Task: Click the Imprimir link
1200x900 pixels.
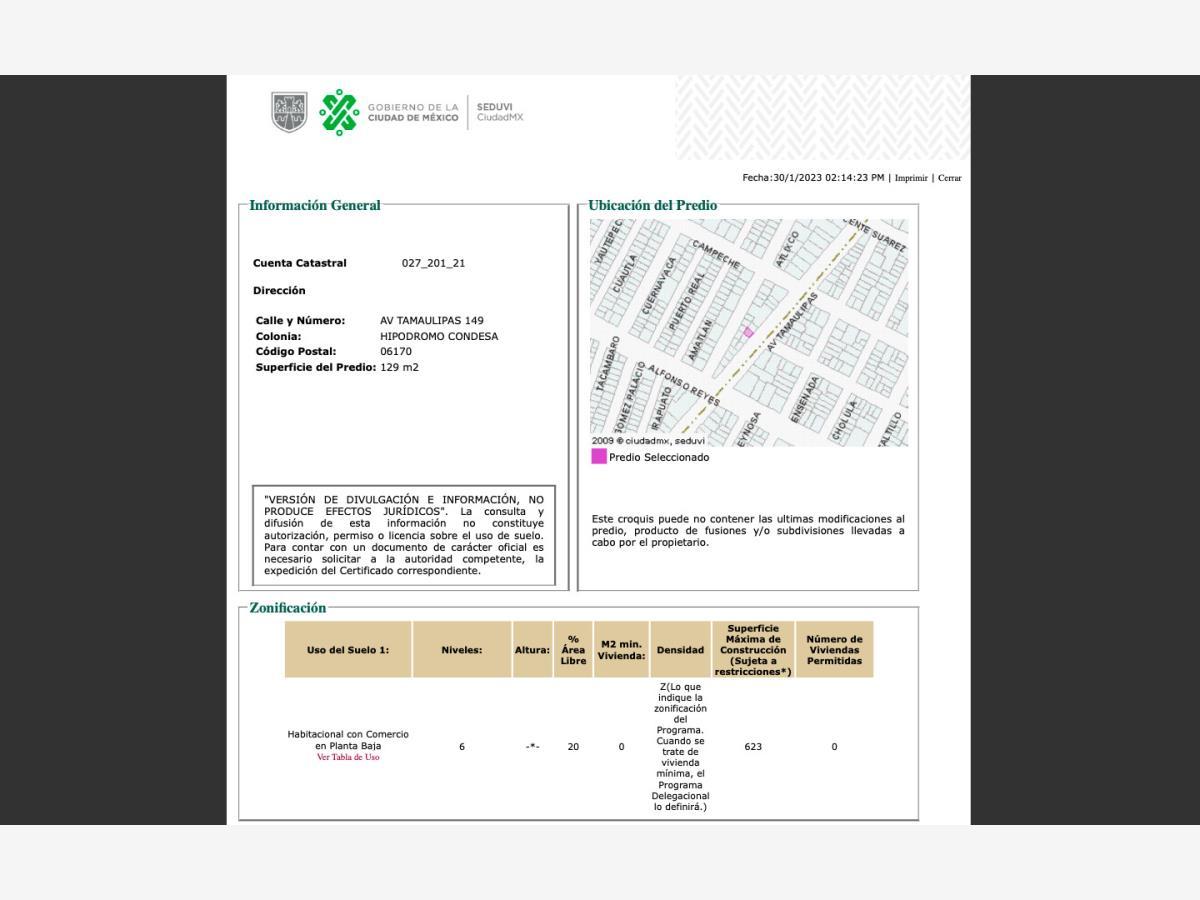Action: point(910,178)
